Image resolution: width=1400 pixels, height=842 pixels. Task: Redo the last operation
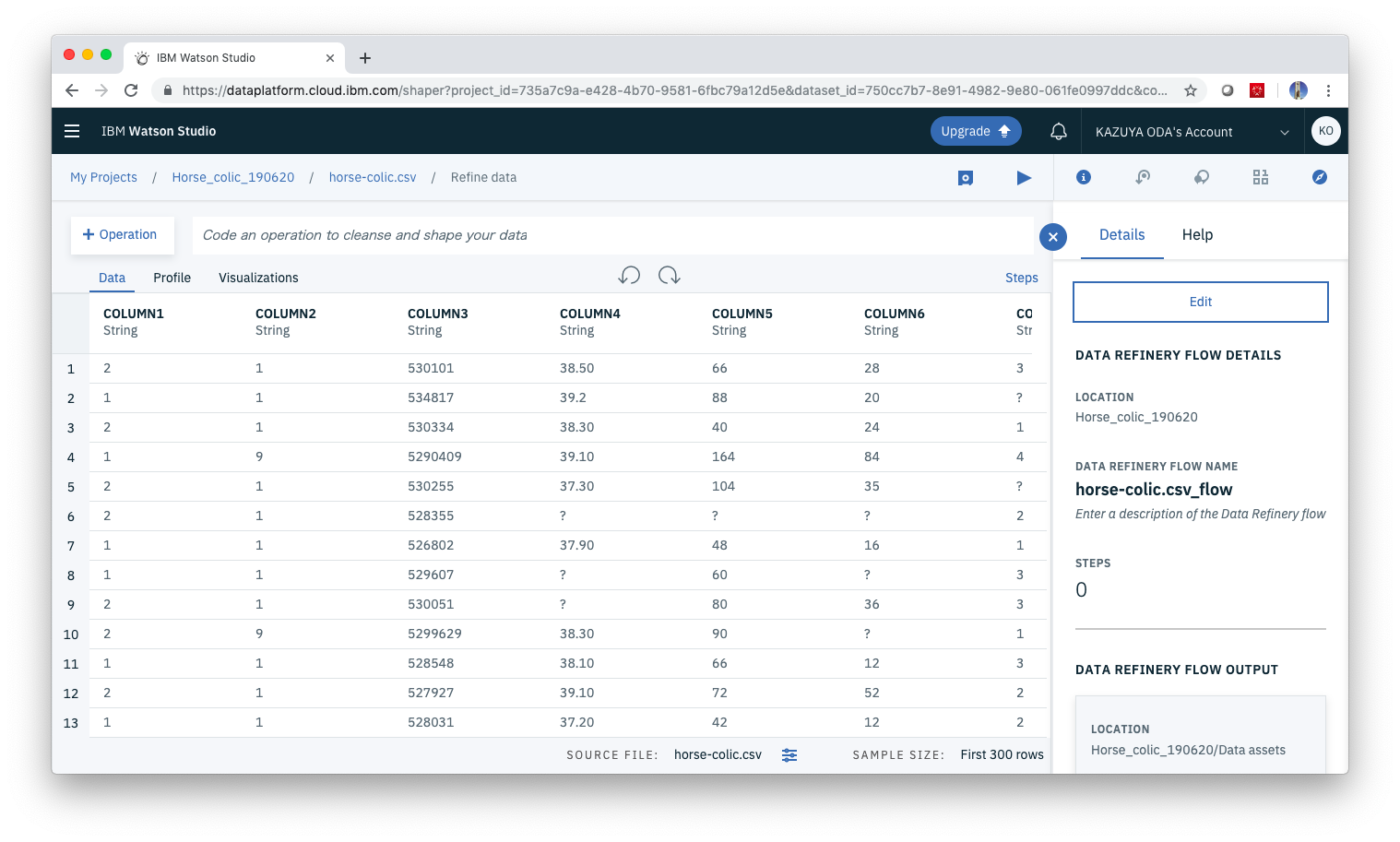click(x=670, y=275)
